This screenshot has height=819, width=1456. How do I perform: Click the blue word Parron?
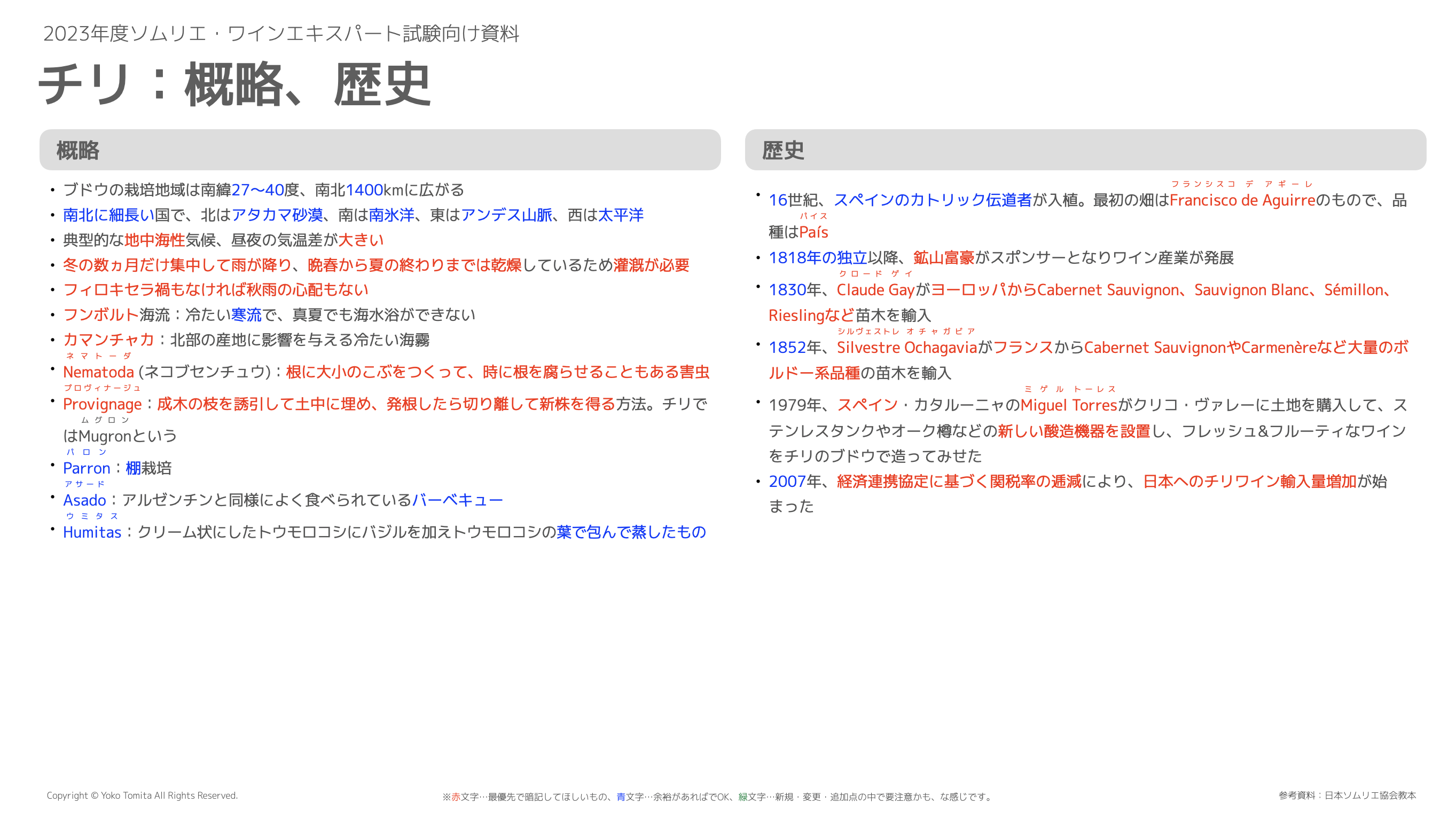tap(87, 468)
